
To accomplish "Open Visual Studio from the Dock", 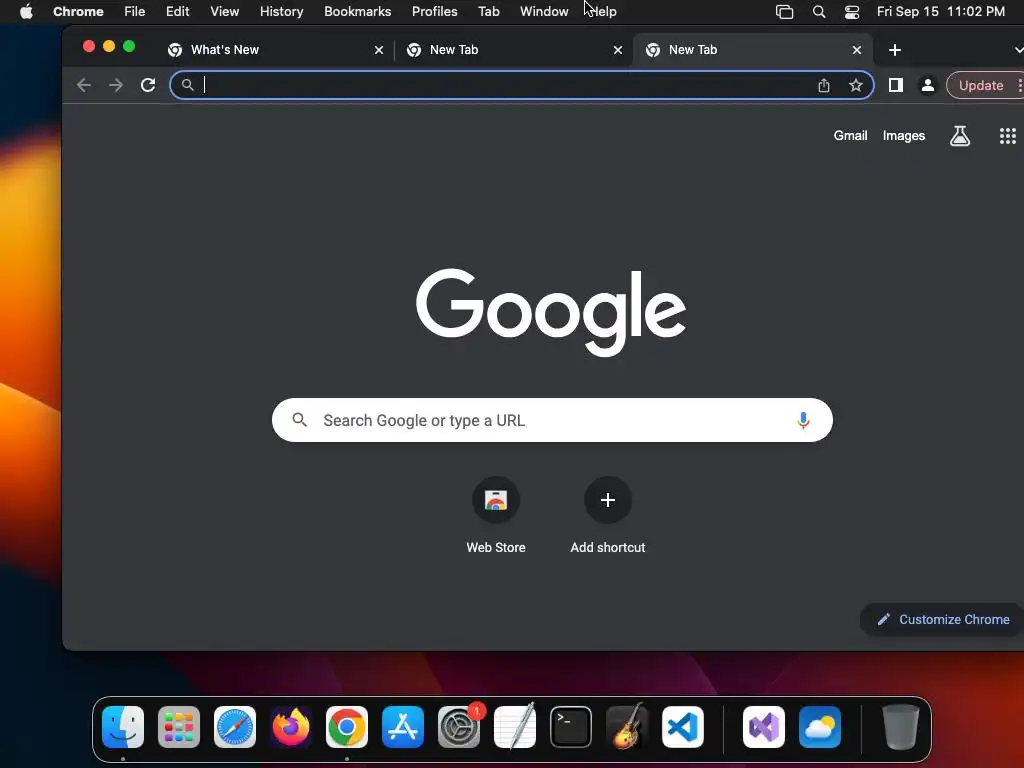I will click(763, 727).
